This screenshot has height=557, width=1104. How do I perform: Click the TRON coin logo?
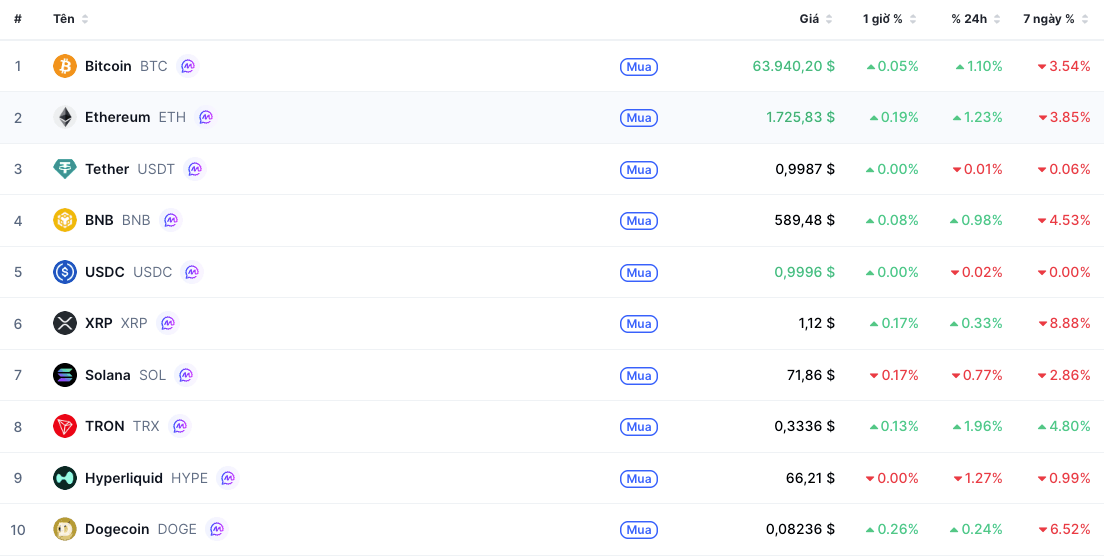point(65,426)
